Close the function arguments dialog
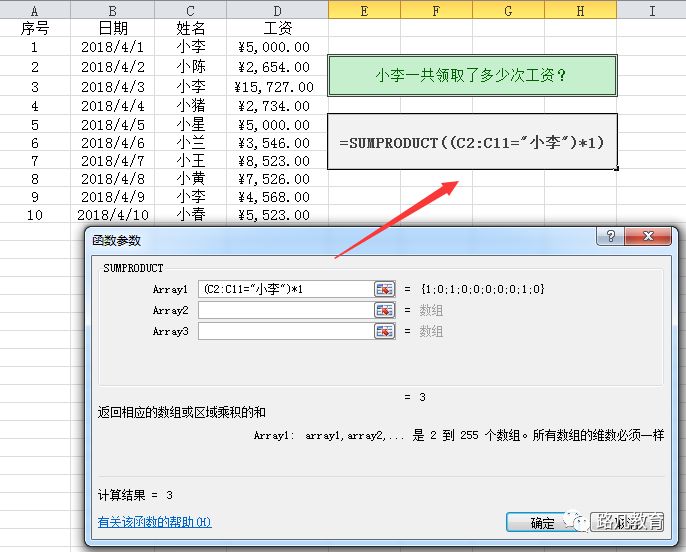The image size is (686, 552). tap(653, 239)
